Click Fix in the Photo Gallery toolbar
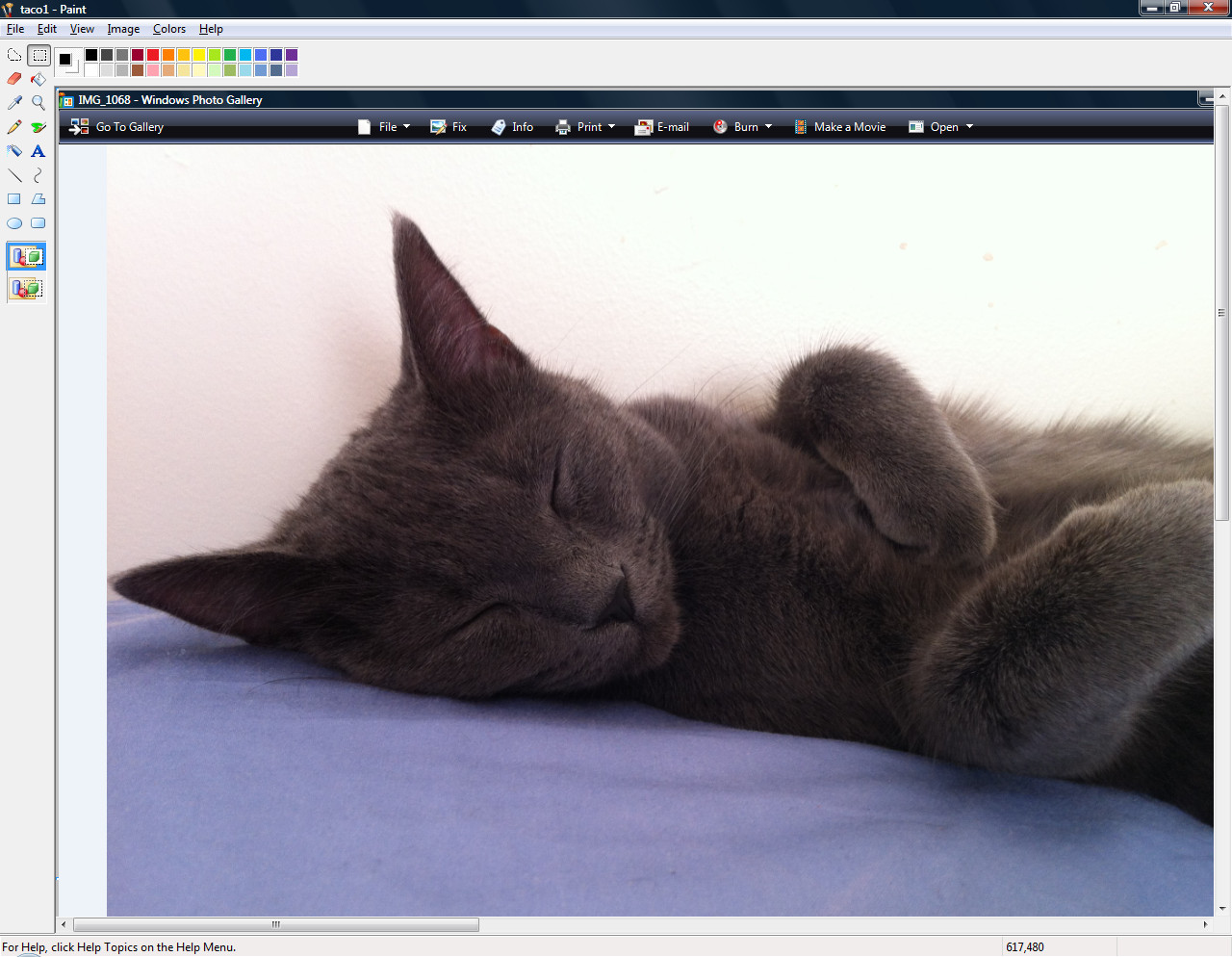Viewport: 1232px width, 957px height. pos(449,127)
